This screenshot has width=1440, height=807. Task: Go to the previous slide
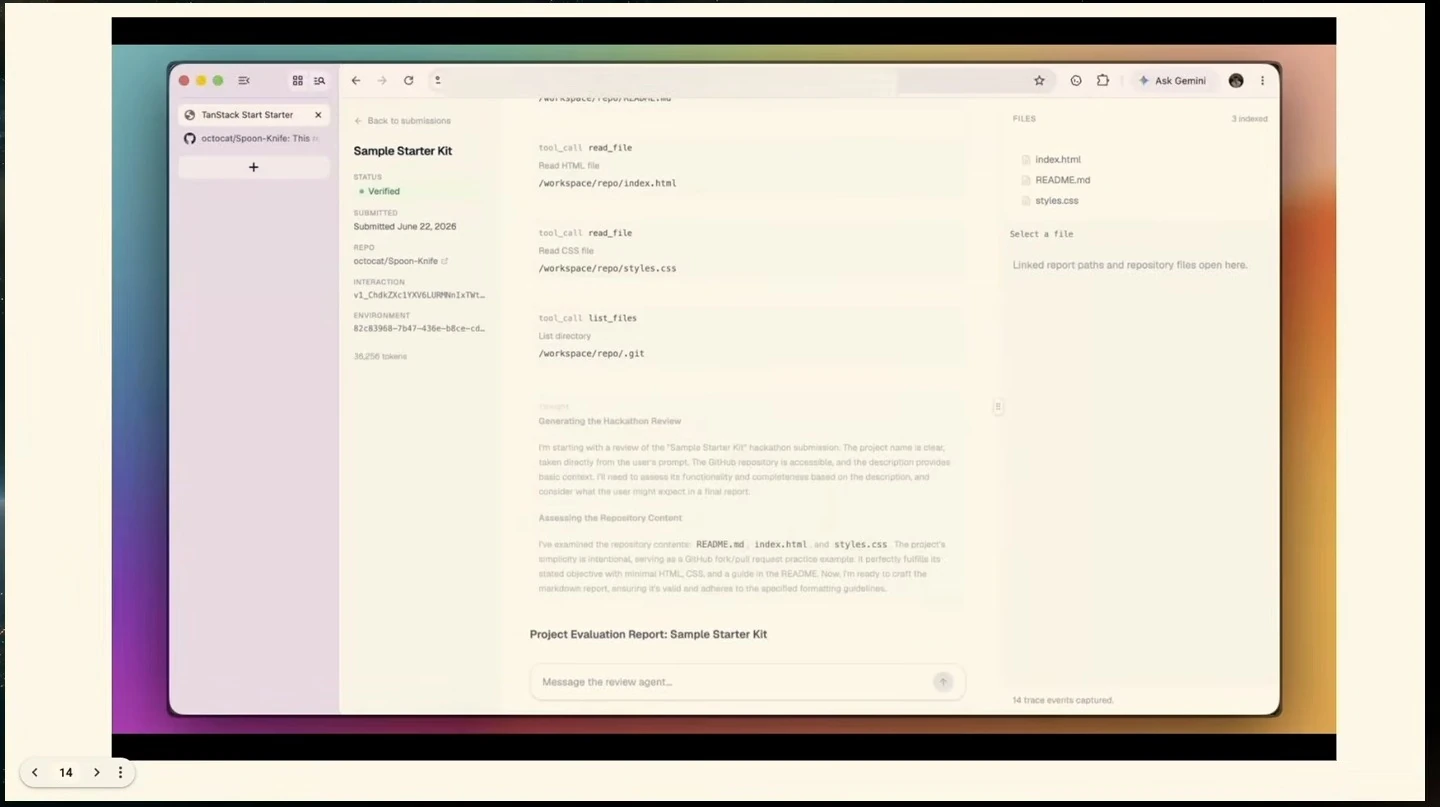(x=35, y=773)
